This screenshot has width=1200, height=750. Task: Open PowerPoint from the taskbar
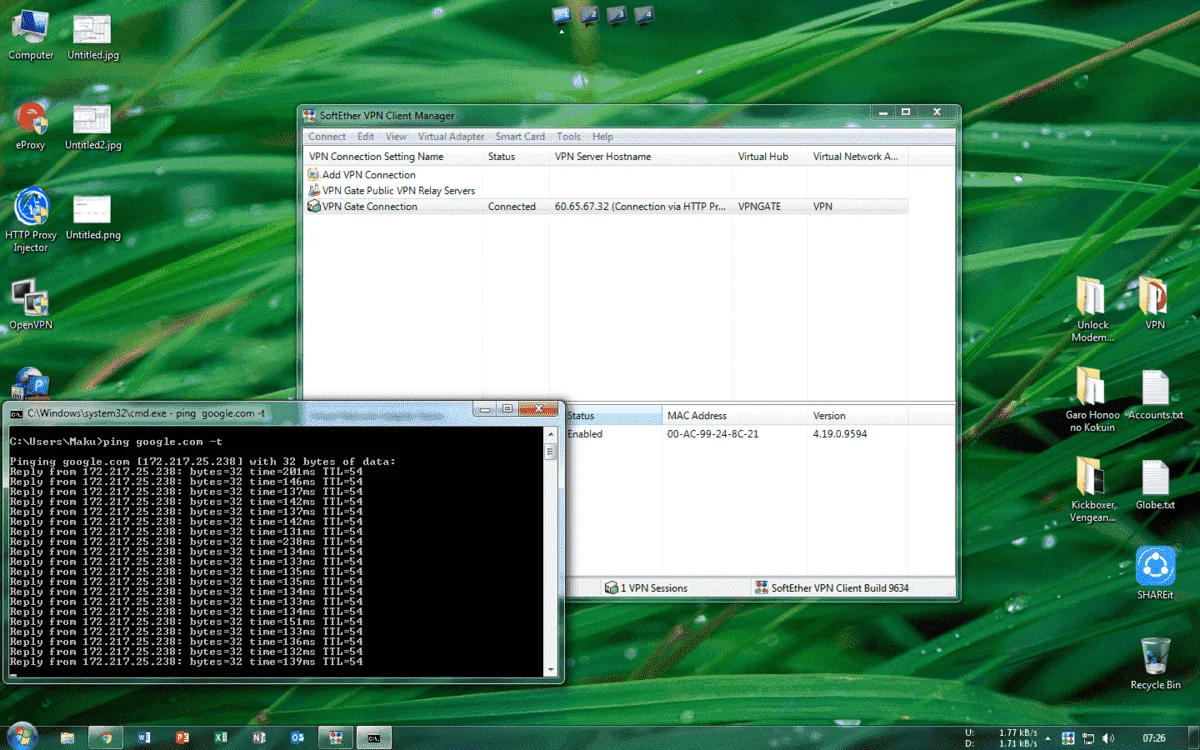(182, 737)
